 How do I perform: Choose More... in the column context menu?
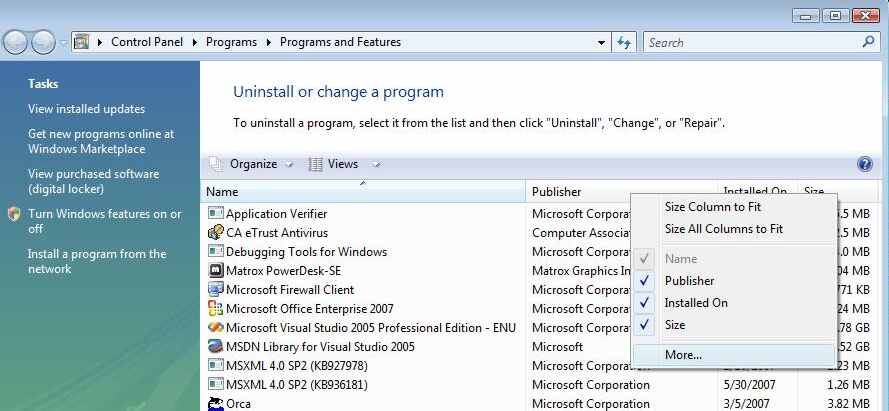(x=683, y=355)
